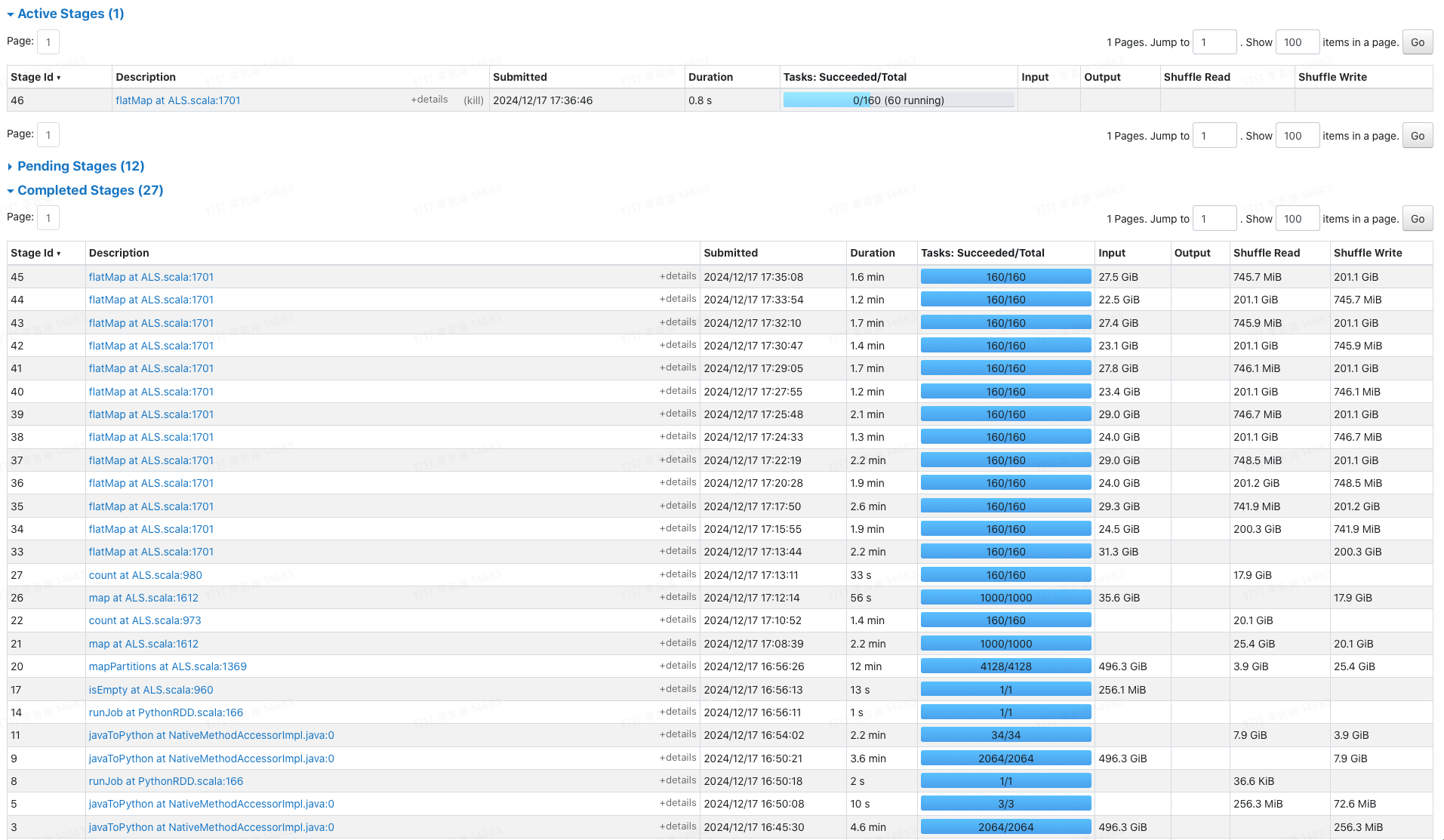Open isEmpty at ALS.scala:960 stage link
The width and height of the screenshot is (1444, 840).
151,690
